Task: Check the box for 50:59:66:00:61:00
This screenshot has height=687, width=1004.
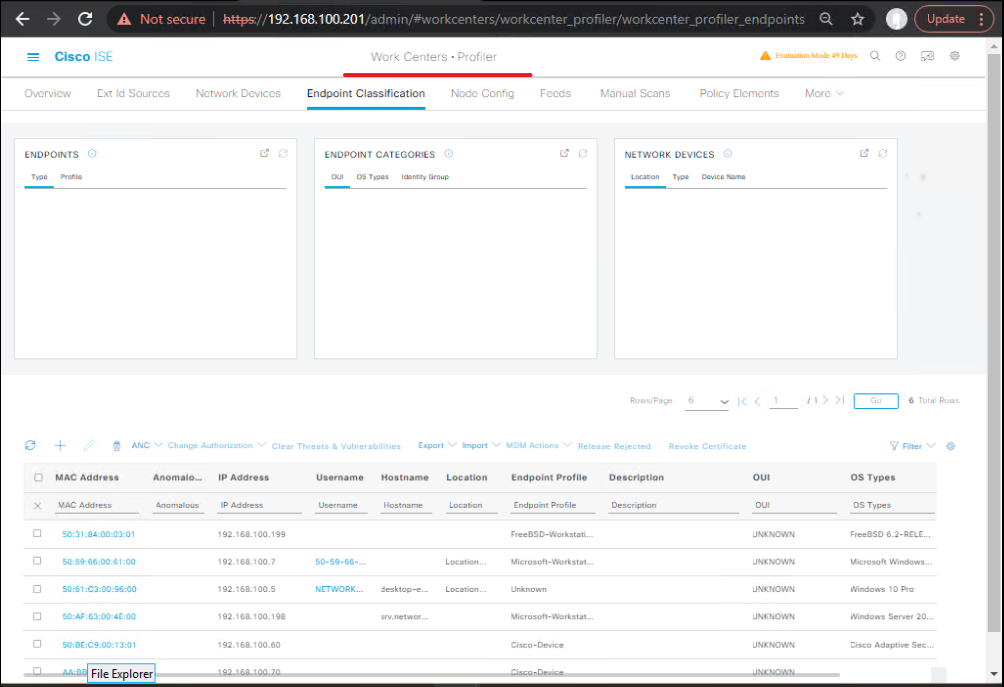Action: click(x=37, y=561)
